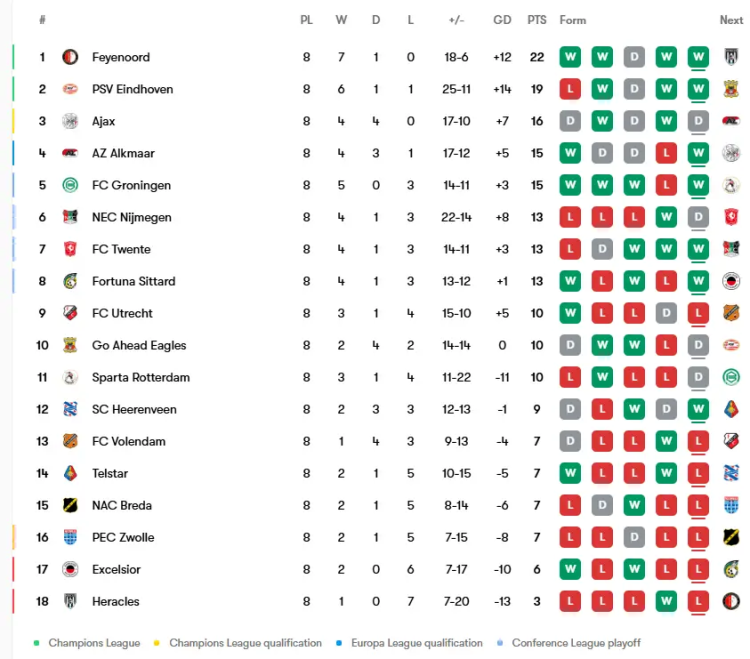This screenshot has height=659, width=750.
Task: Click the Champions League legend green dot
Action: 37,643
